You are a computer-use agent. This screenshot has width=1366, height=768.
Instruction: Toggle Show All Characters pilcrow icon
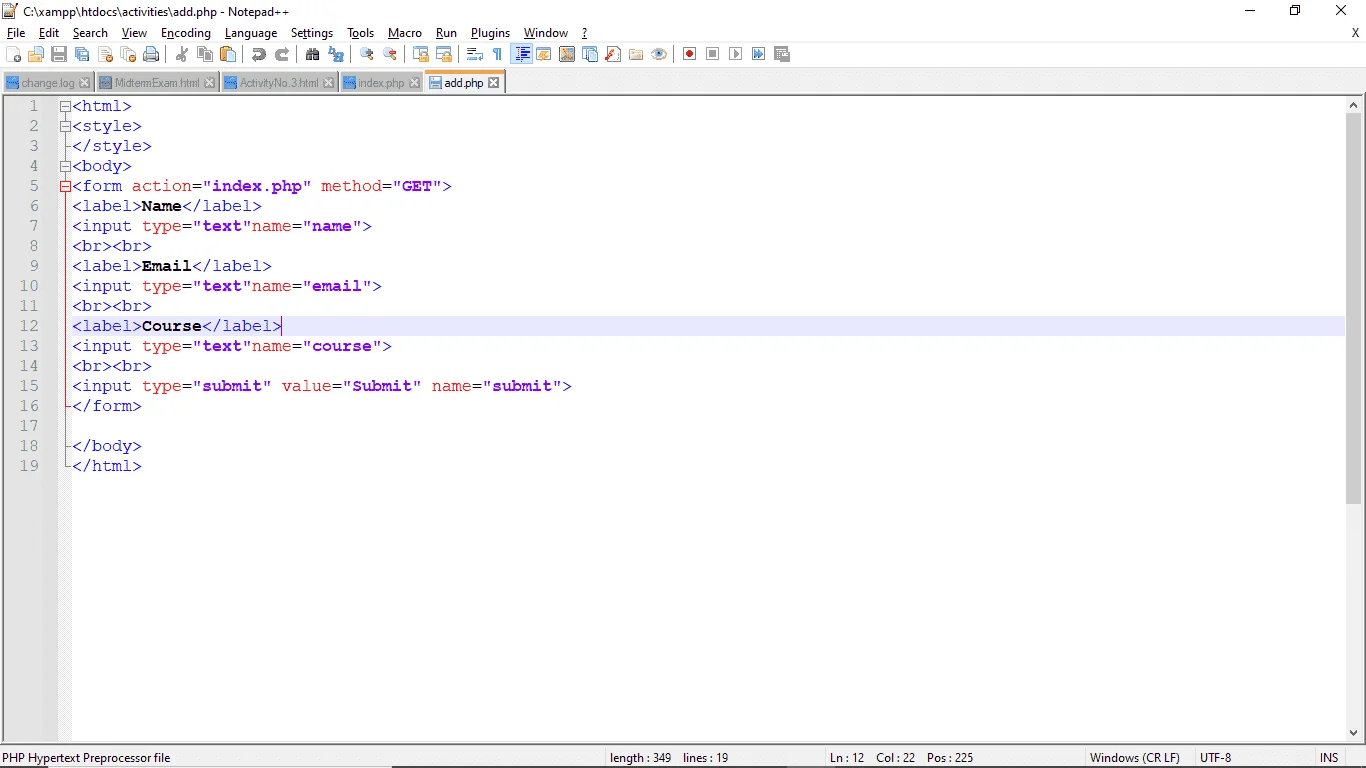(x=498, y=54)
